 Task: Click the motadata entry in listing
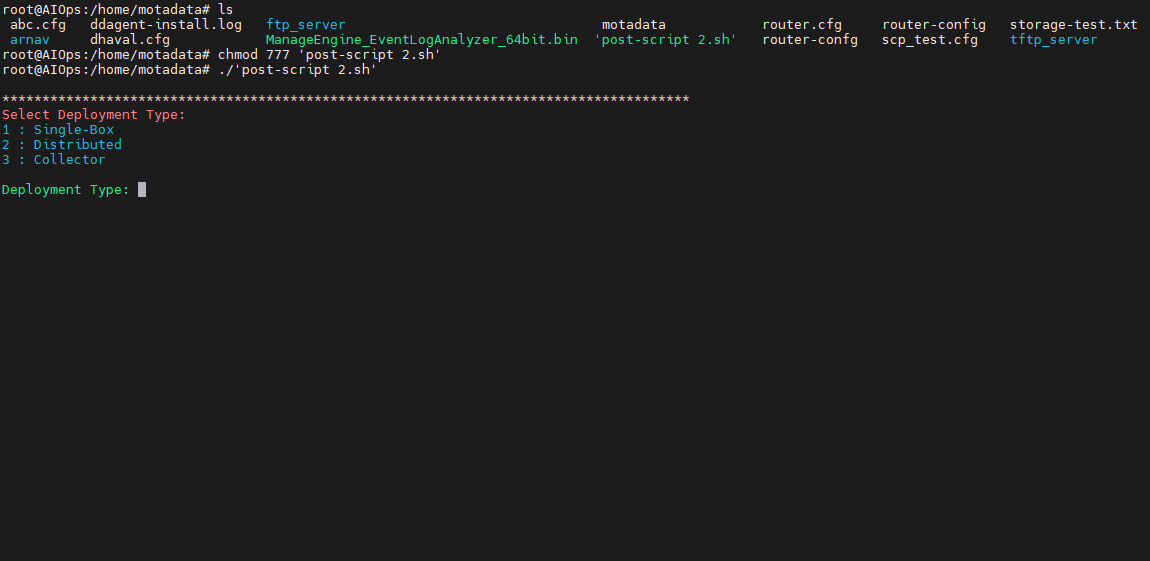(634, 25)
